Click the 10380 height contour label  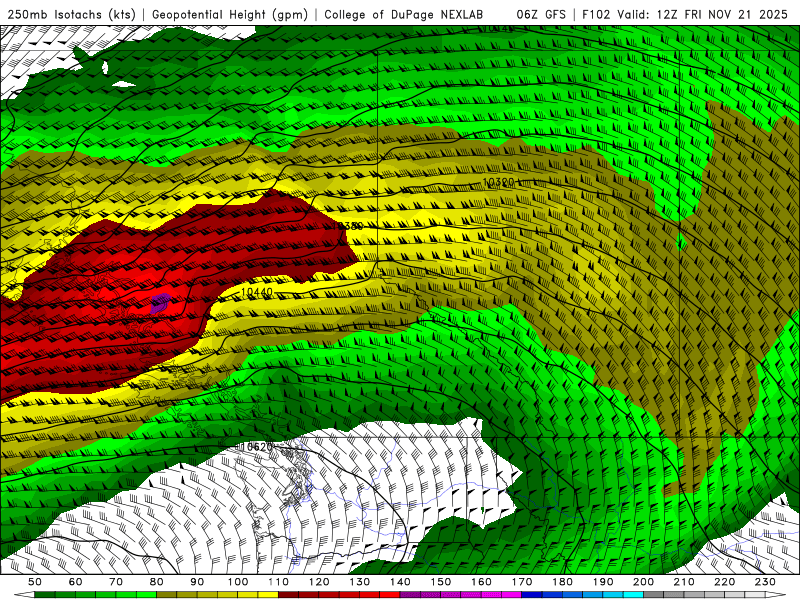coord(347,226)
